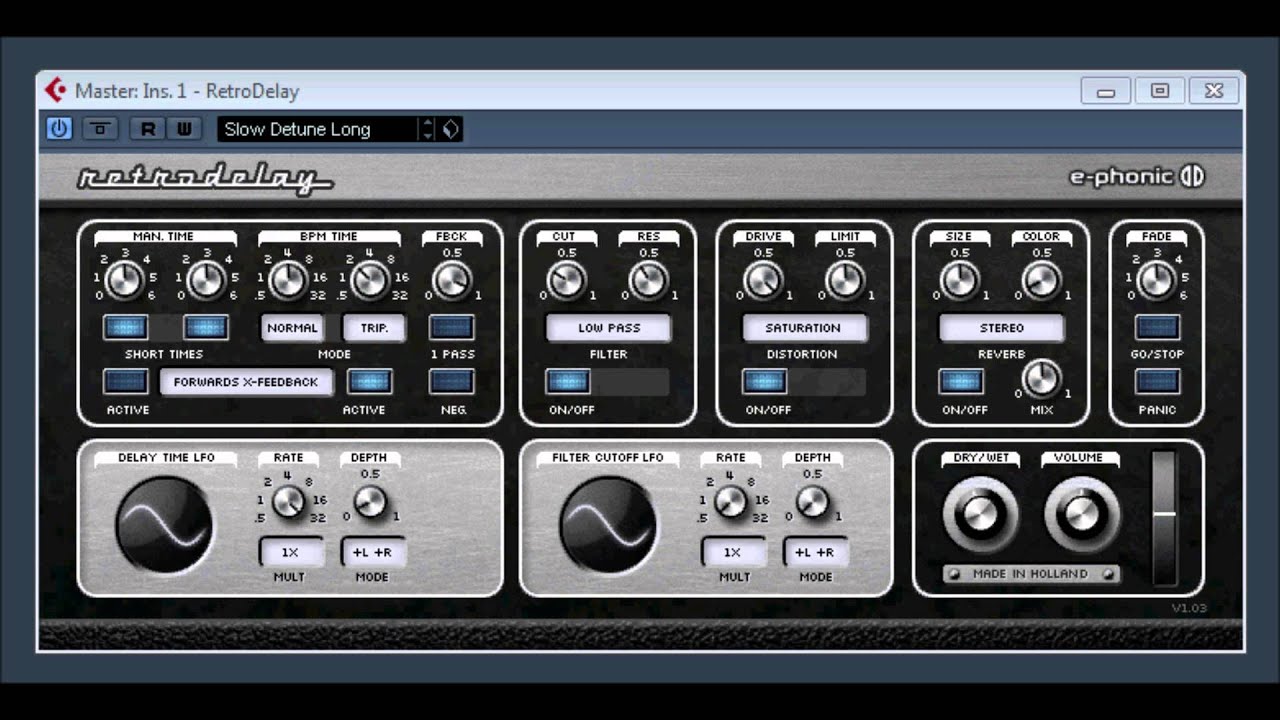Click the second BPM TIME knob
The width and height of the screenshot is (1280, 720).
click(370, 281)
